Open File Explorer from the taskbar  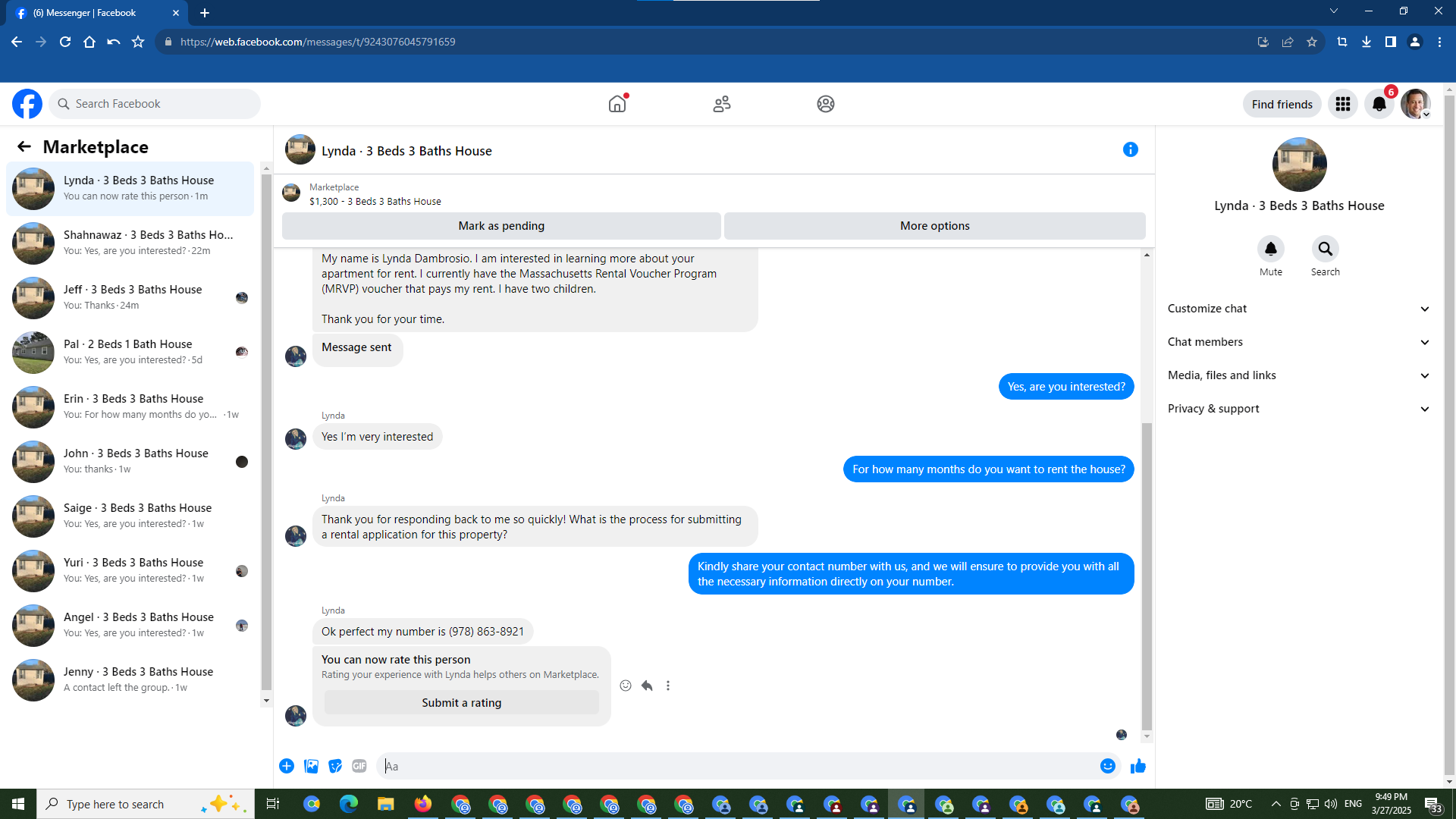pyautogui.click(x=386, y=804)
